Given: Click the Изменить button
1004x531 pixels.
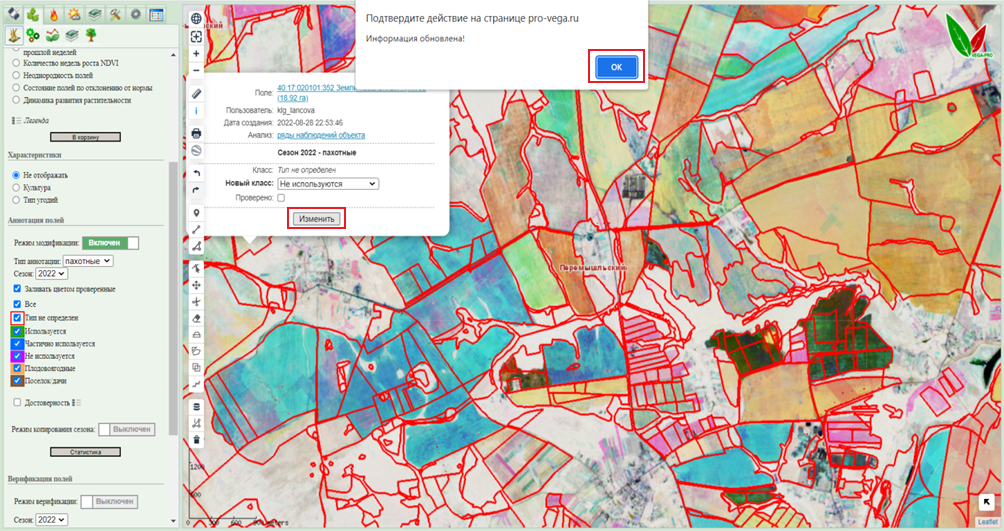Looking at the screenshot, I should click(317, 218).
